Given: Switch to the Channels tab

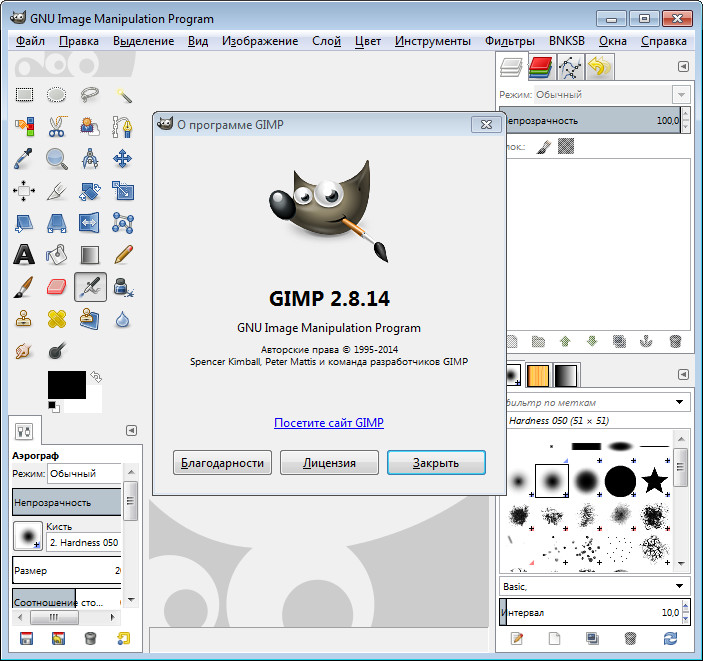Looking at the screenshot, I should 542,67.
